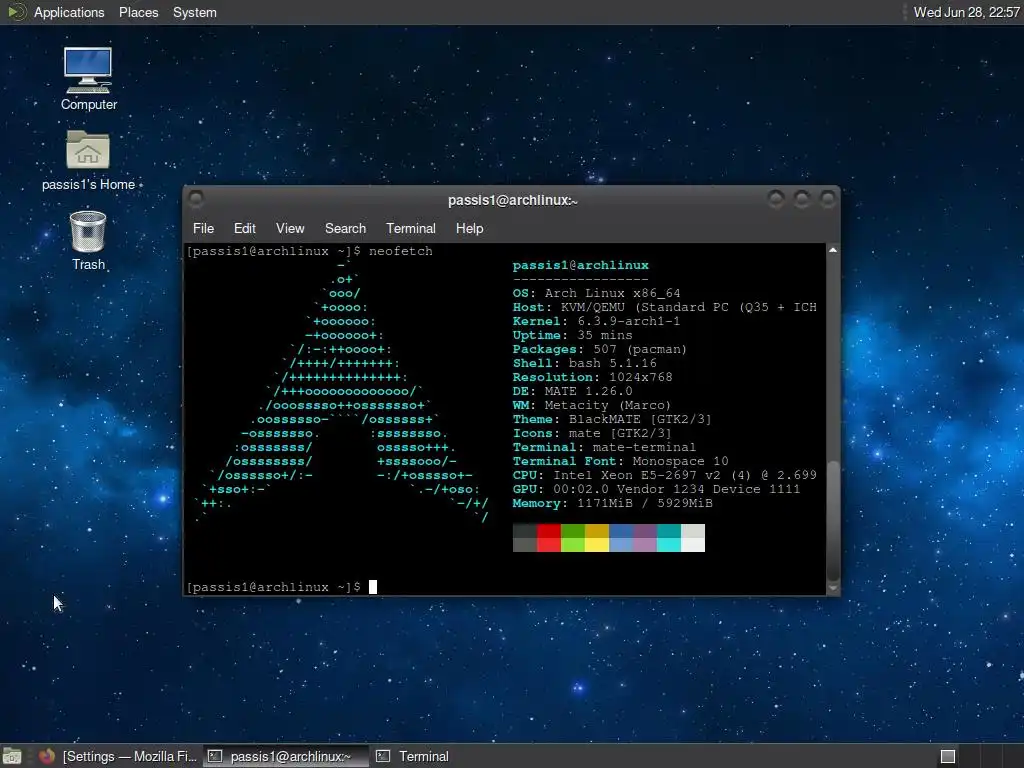1024x768 pixels.
Task: Click the 'WM: Metacity (Marco)' line
Action: [x=592, y=406]
